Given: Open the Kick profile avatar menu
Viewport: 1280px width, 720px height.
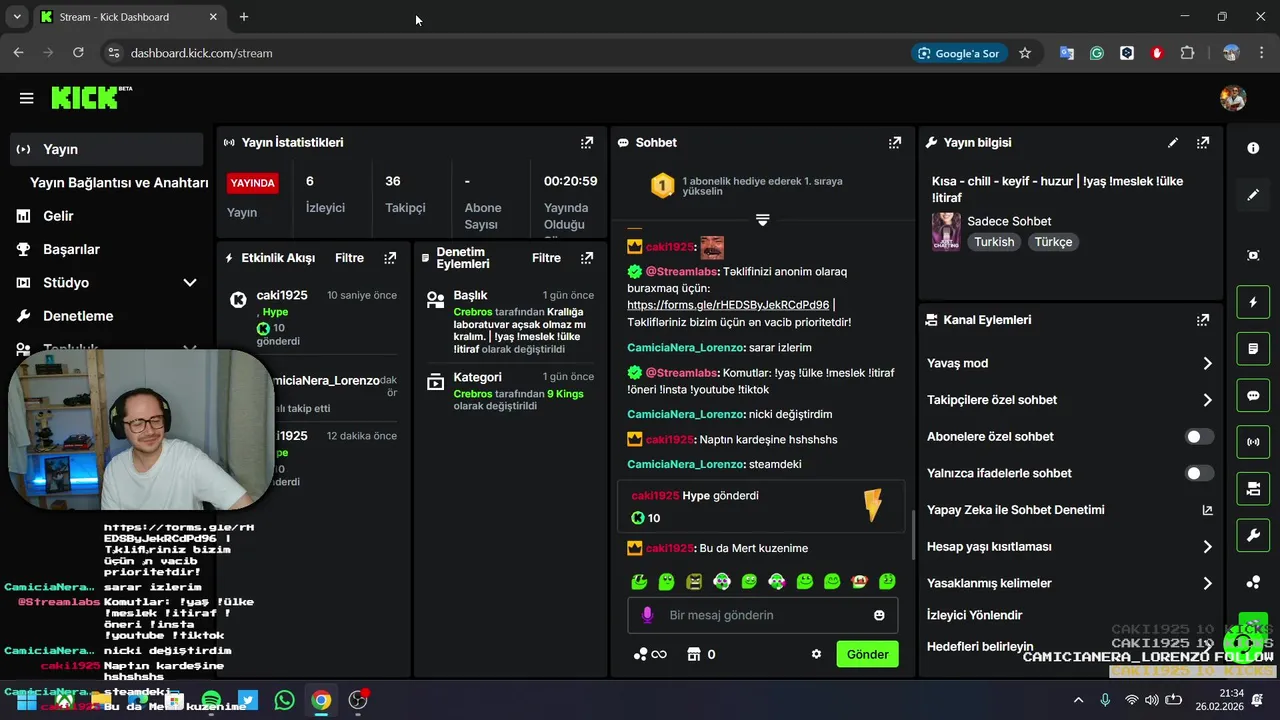Looking at the screenshot, I should (1233, 98).
